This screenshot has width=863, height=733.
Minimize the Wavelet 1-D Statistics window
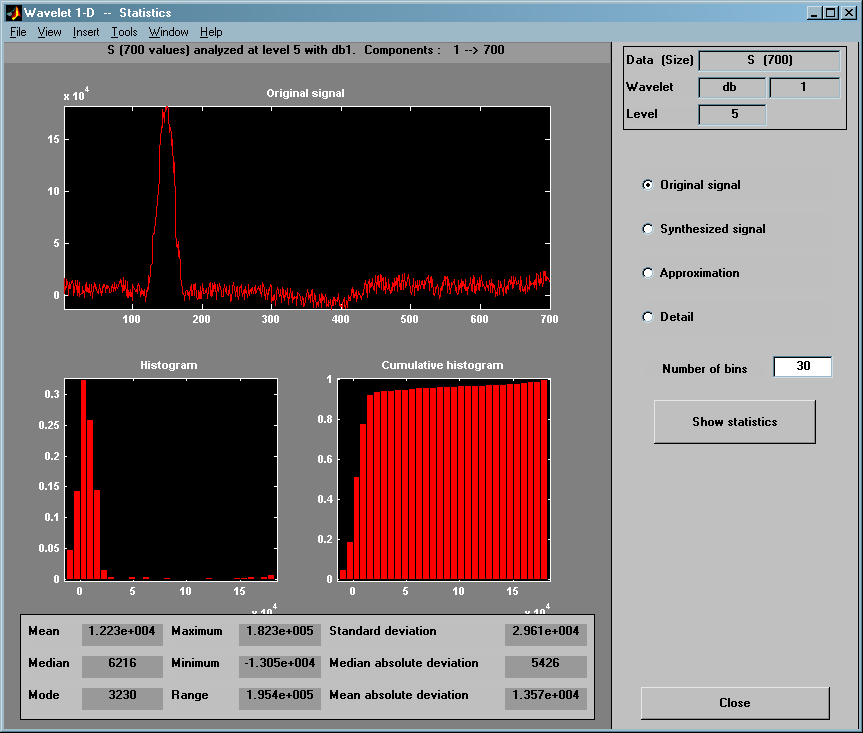pos(816,13)
